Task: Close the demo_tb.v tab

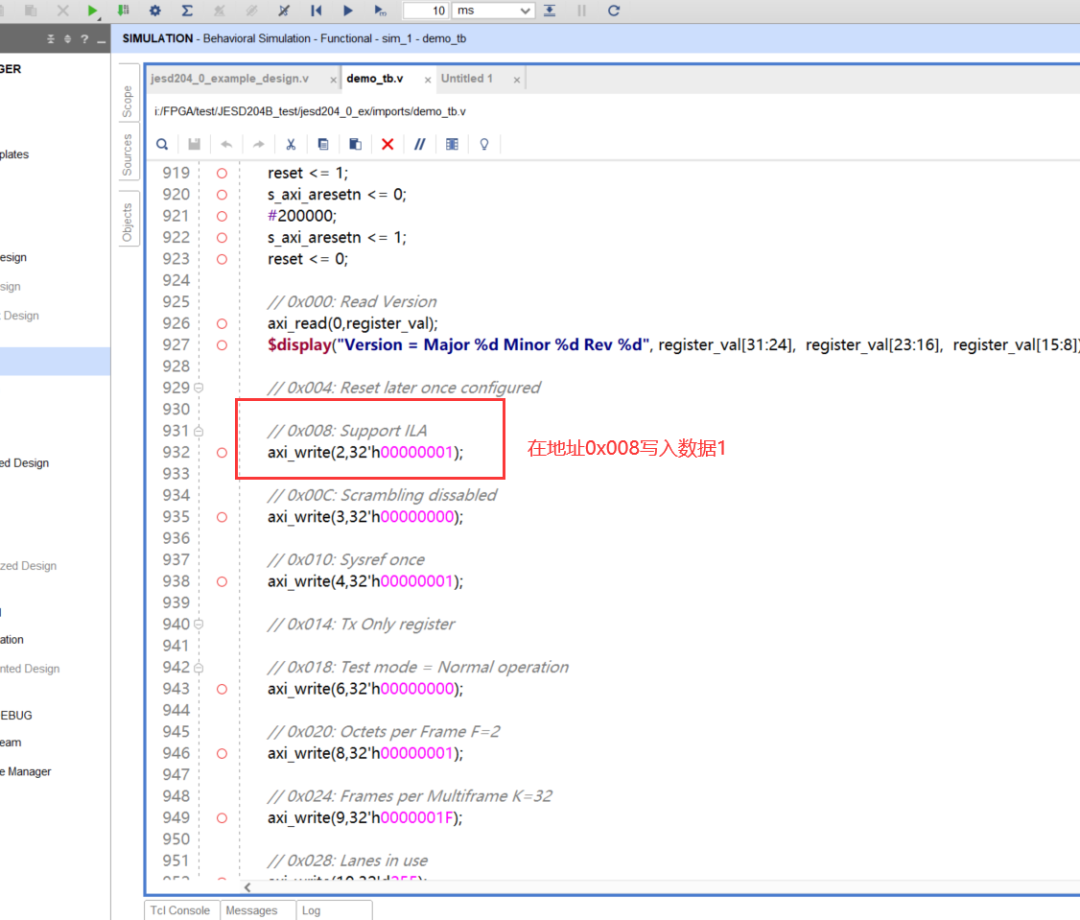Action: tap(428, 80)
